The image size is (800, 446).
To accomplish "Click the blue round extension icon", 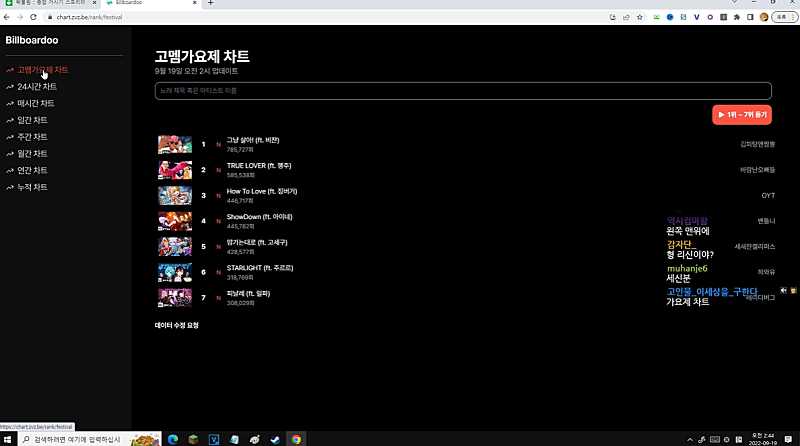I will pyautogui.click(x=670, y=17).
